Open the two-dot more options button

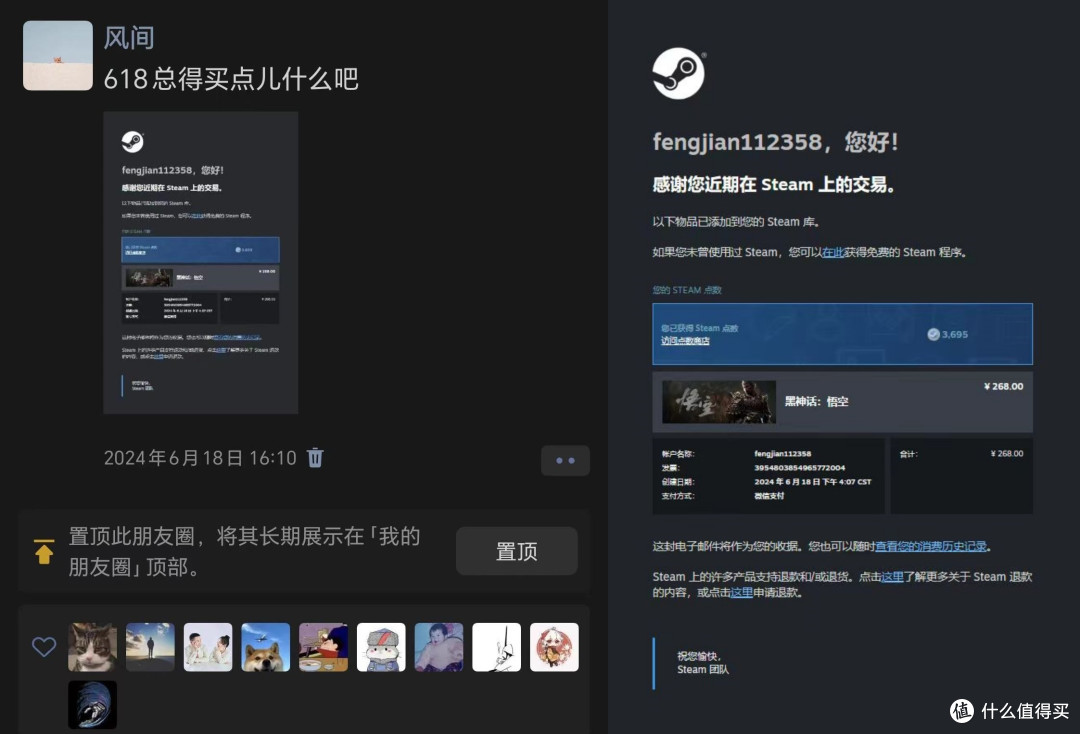point(565,461)
